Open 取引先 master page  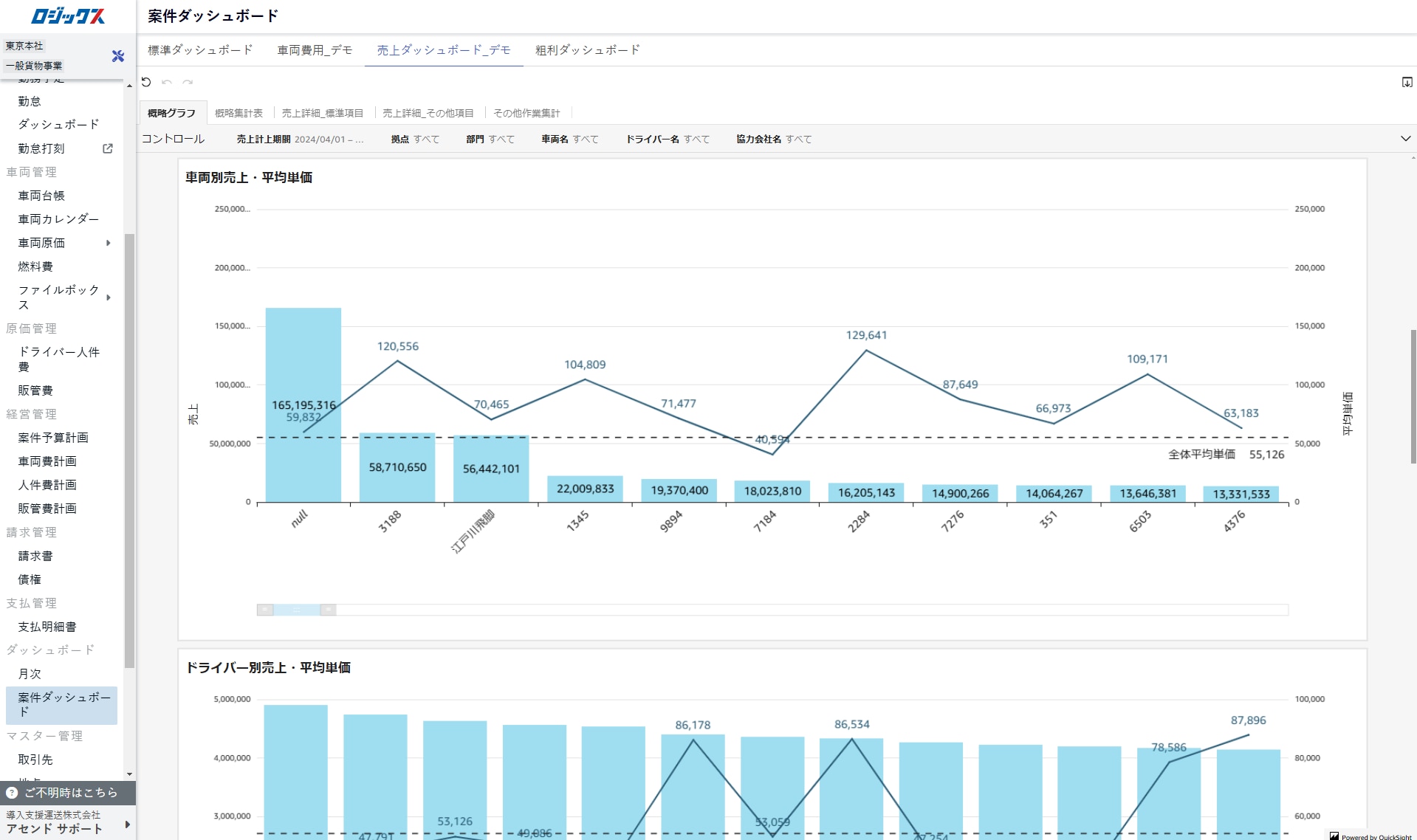[x=35, y=760]
